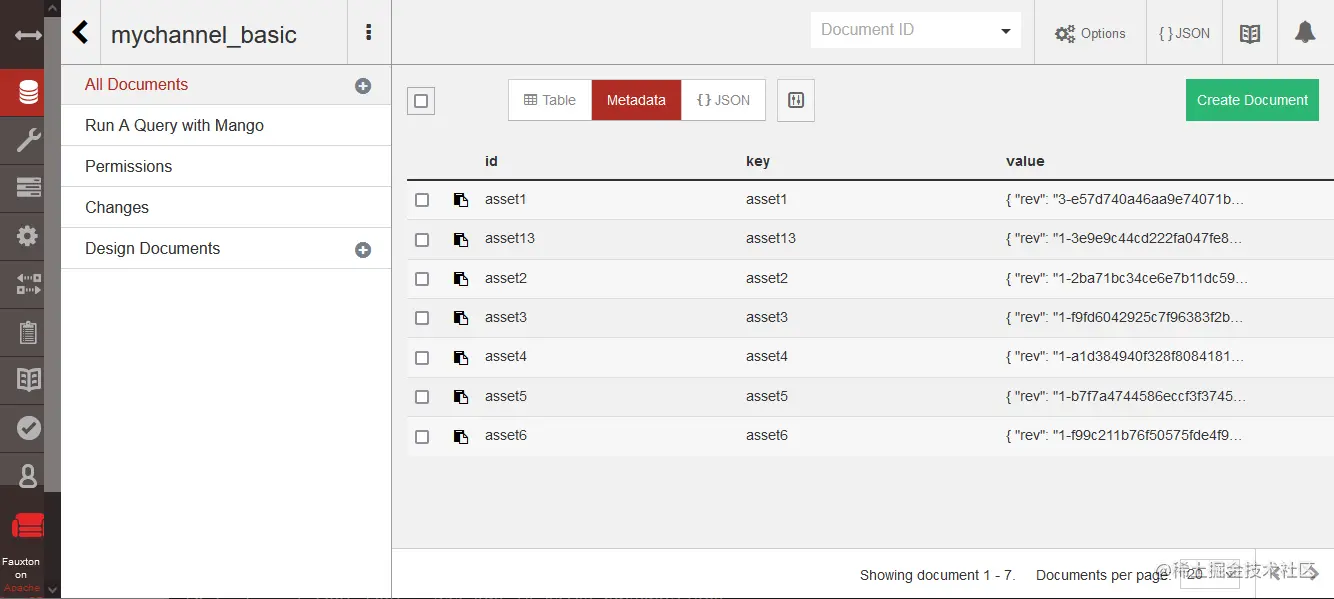Copy the asset5 document icon
Viewport: 1334px width, 599px height.
pos(461,397)
